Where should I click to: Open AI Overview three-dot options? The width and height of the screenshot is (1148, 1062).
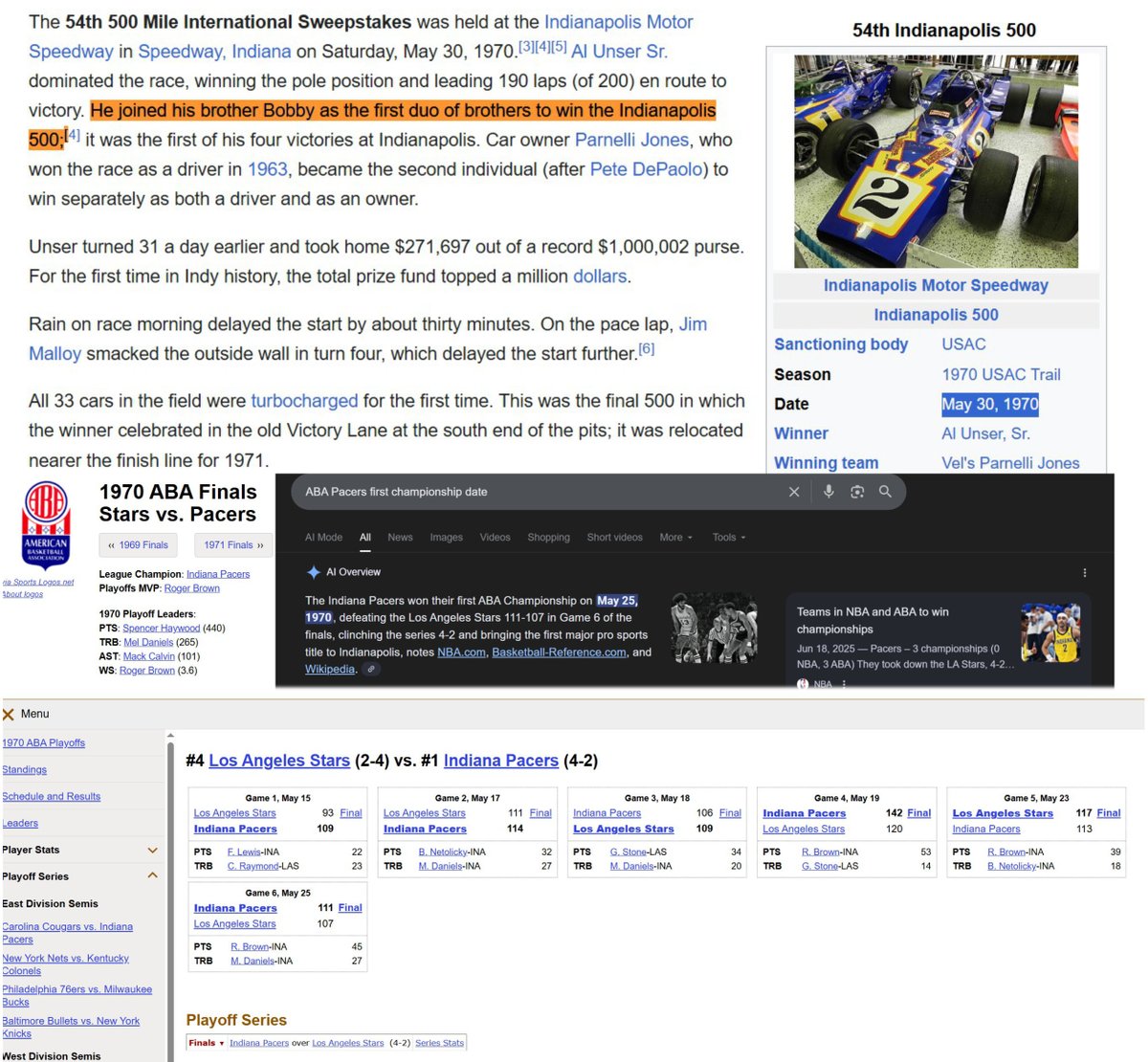pos(1084,572)
